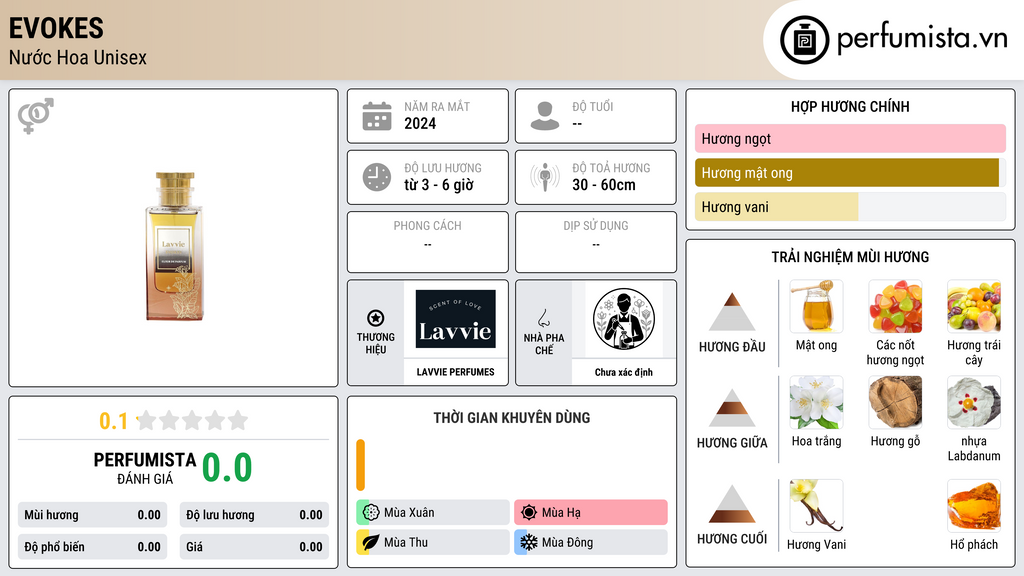This screenshot has height=576, width=1024.
Task: Click the Mùa Hạ season bar
Action: [x=591, y=513]
